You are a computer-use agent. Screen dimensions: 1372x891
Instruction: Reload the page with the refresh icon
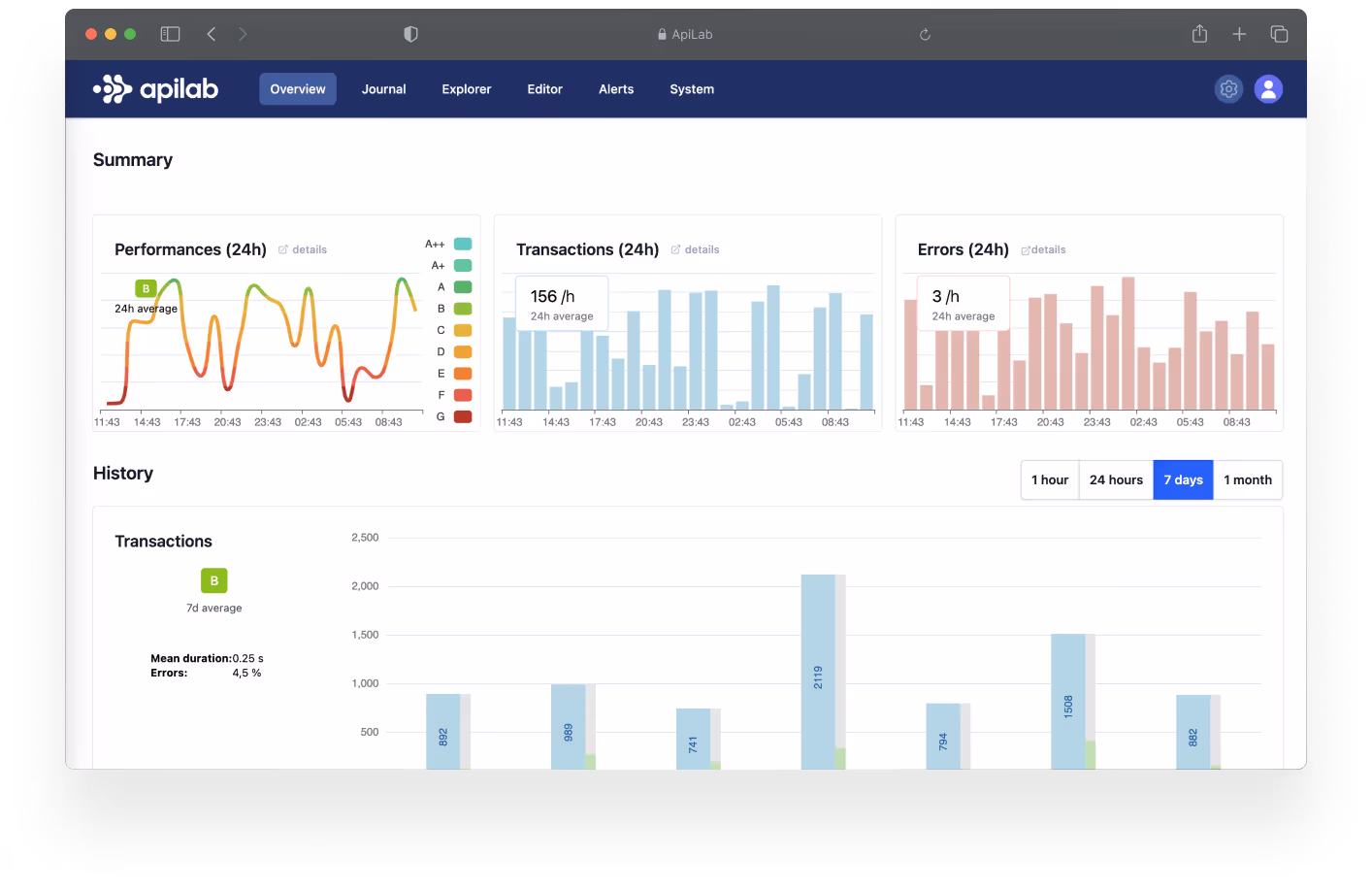[924, 34]
